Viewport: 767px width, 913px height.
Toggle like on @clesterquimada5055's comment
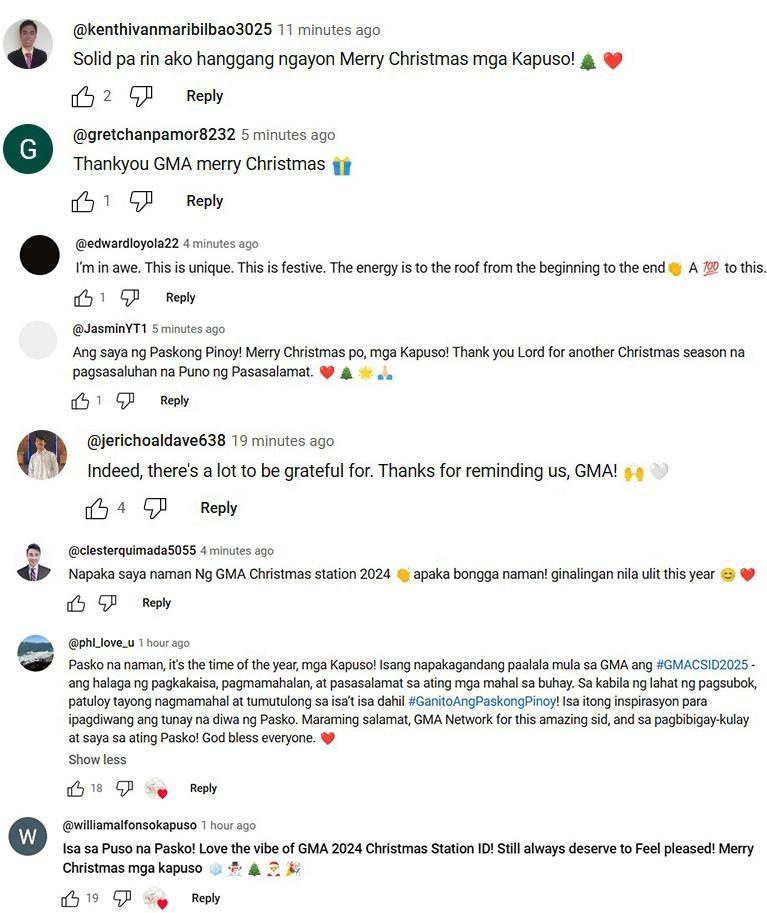(77, 603)
